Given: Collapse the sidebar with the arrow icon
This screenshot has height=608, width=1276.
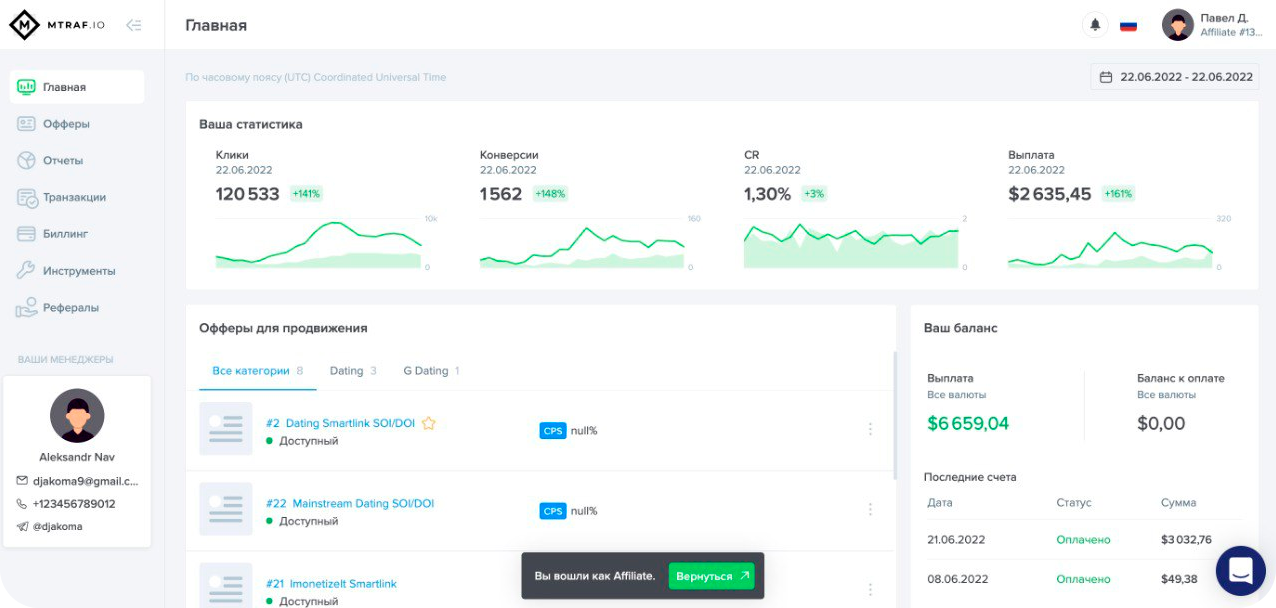Looking at the screenshot, I should 133,25.
